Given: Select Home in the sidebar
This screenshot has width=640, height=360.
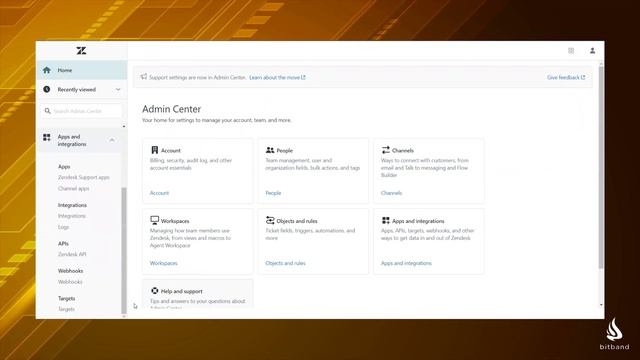Looking at the screenshot, I should pyautogui.click(x=82, y=70).
